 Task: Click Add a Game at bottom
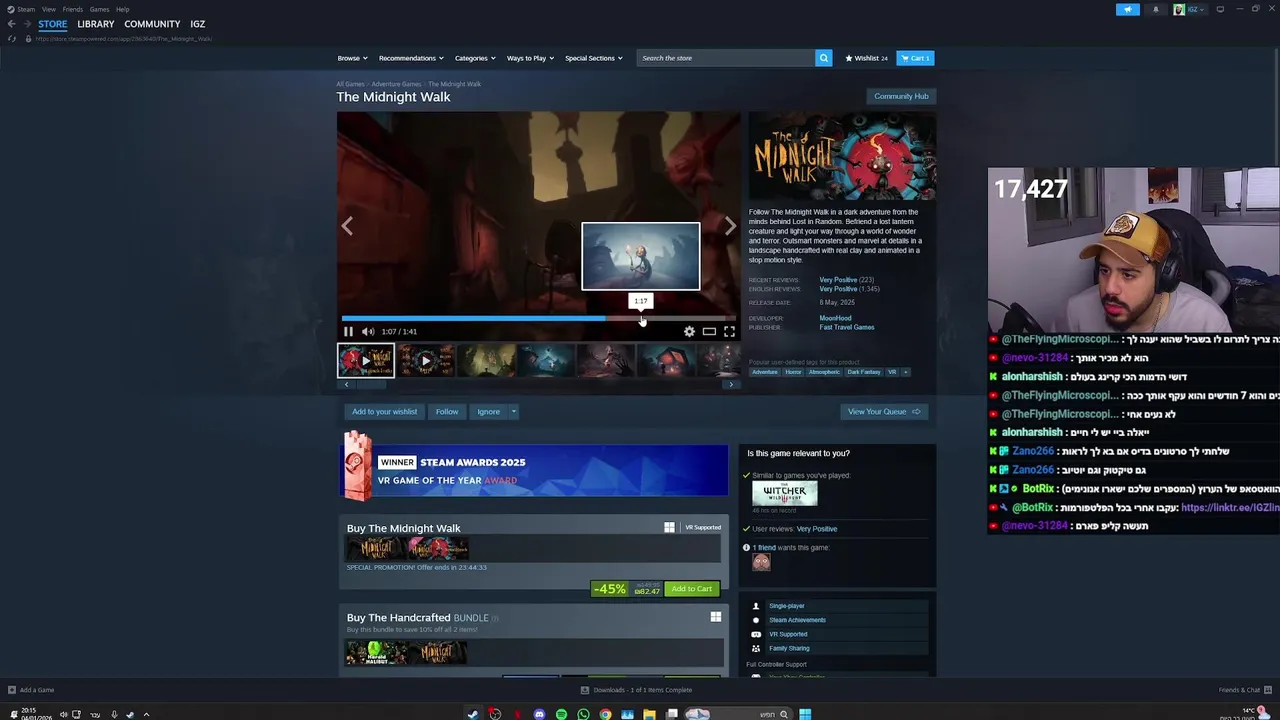pyautogui.click(x=31, y=690)
